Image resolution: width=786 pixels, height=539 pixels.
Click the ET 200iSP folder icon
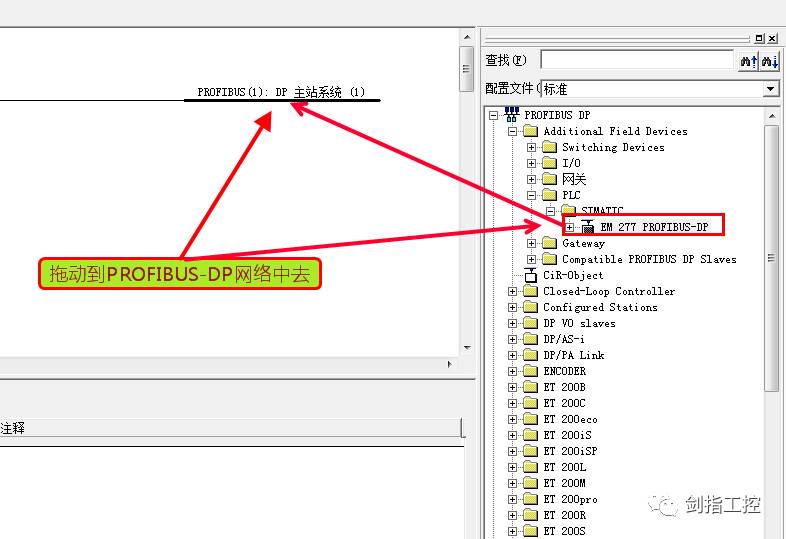[530, 451]
